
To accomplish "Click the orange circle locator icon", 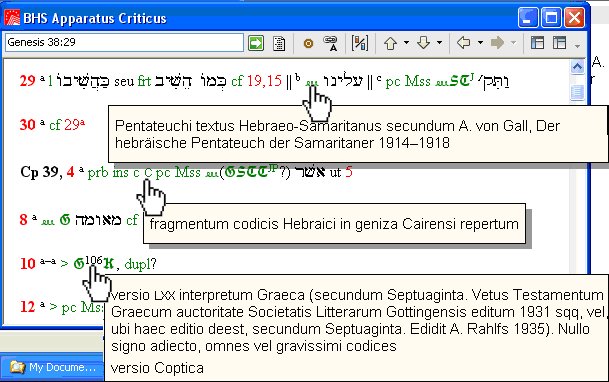I will 308,43.
